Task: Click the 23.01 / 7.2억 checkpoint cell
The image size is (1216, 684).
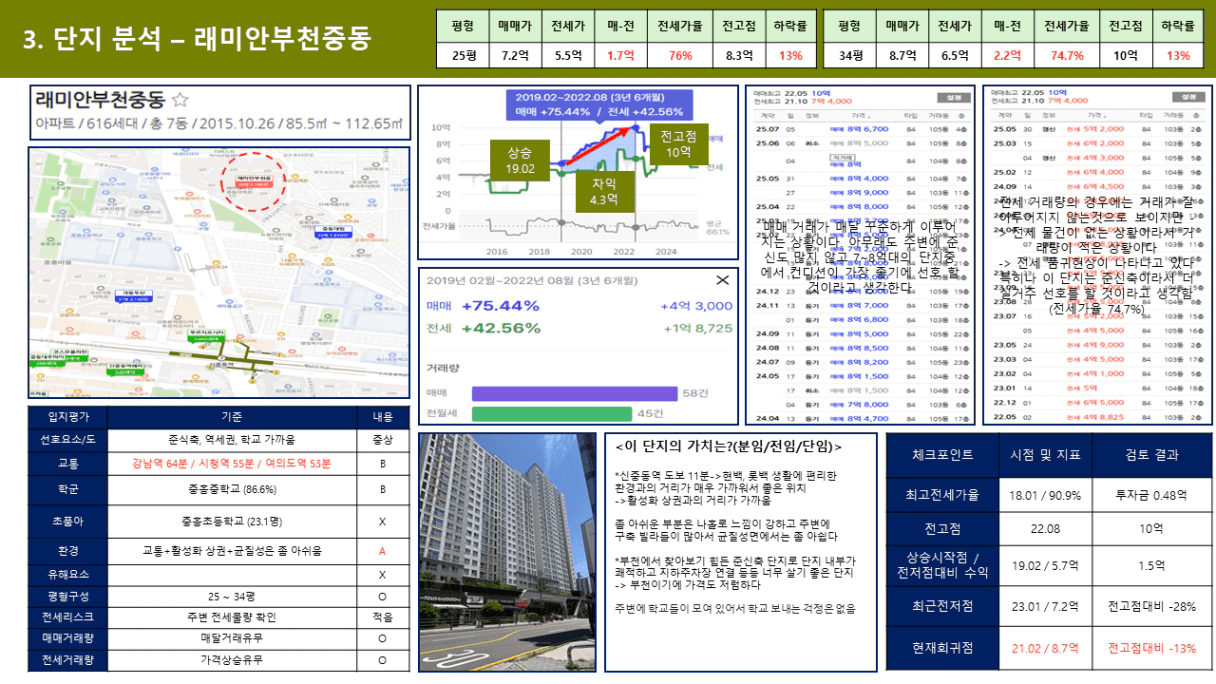Action: pos(1043,606)
